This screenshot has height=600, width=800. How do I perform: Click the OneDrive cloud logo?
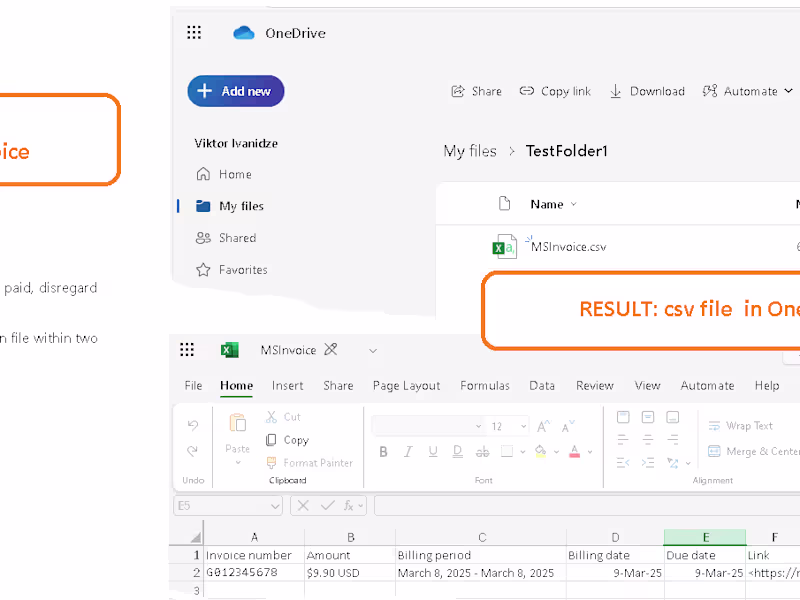[244, 33]
